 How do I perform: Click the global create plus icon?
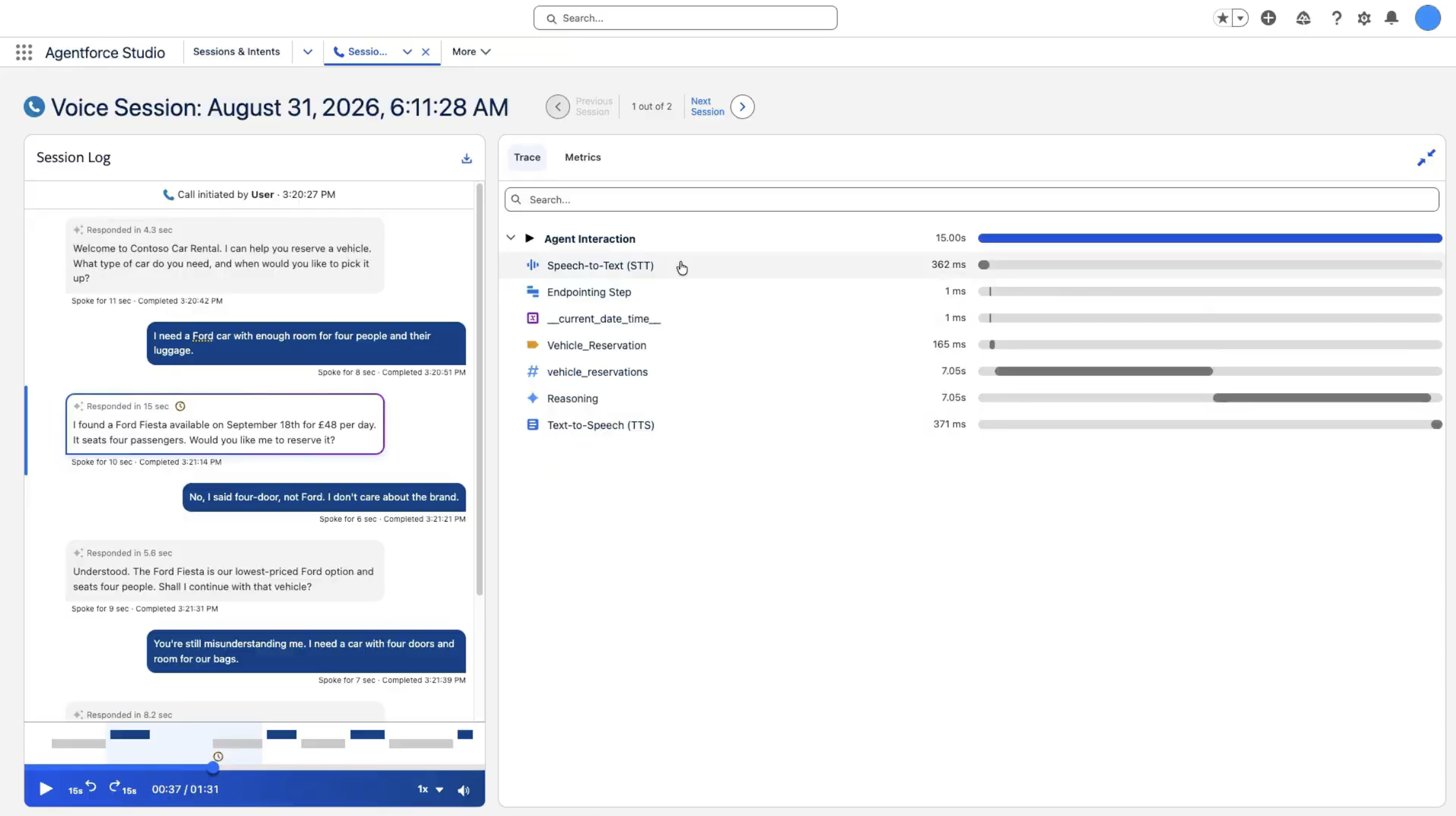pos(1269,18)
